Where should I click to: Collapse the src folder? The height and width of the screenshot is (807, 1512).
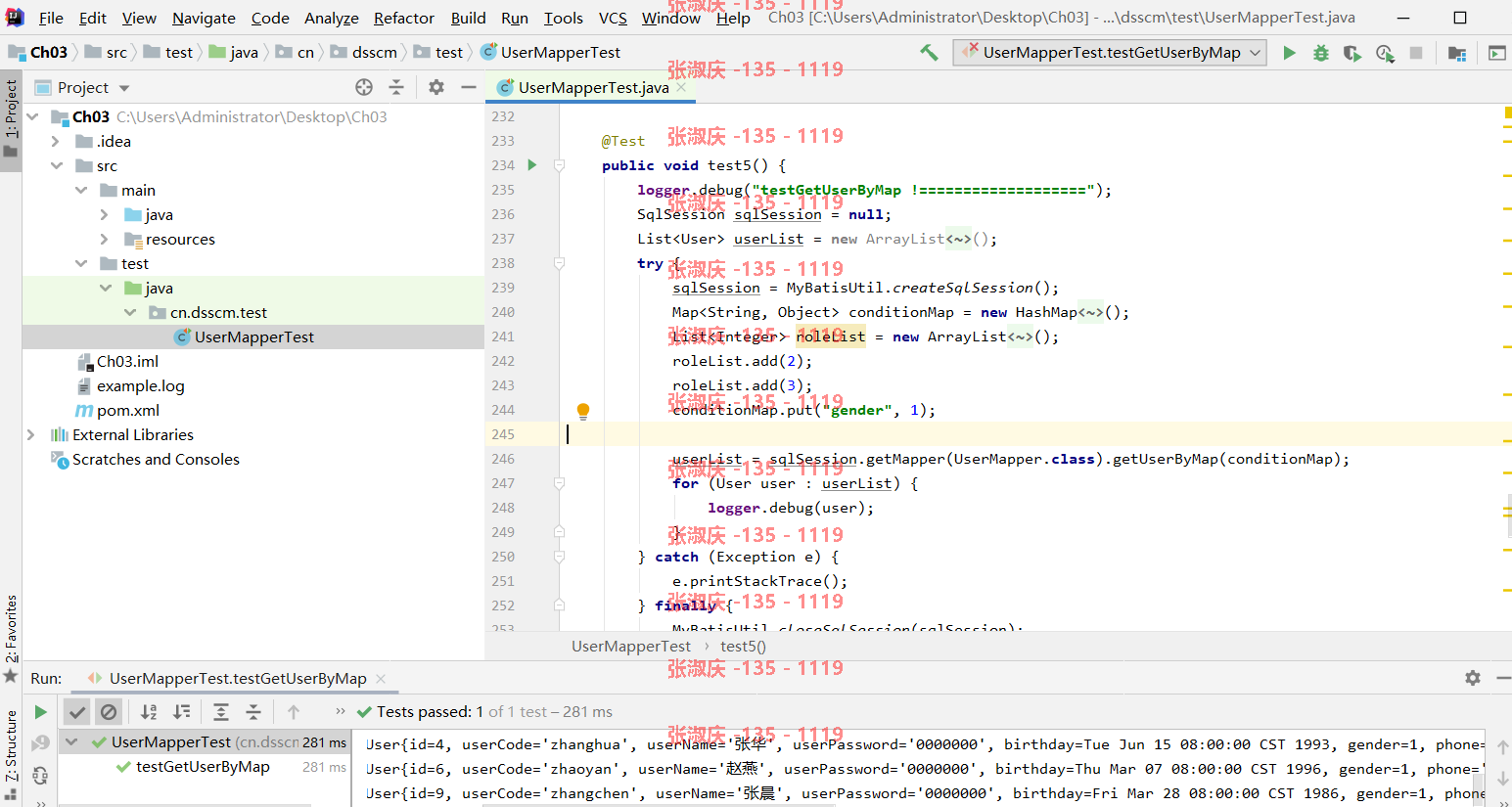coord(57,165)
